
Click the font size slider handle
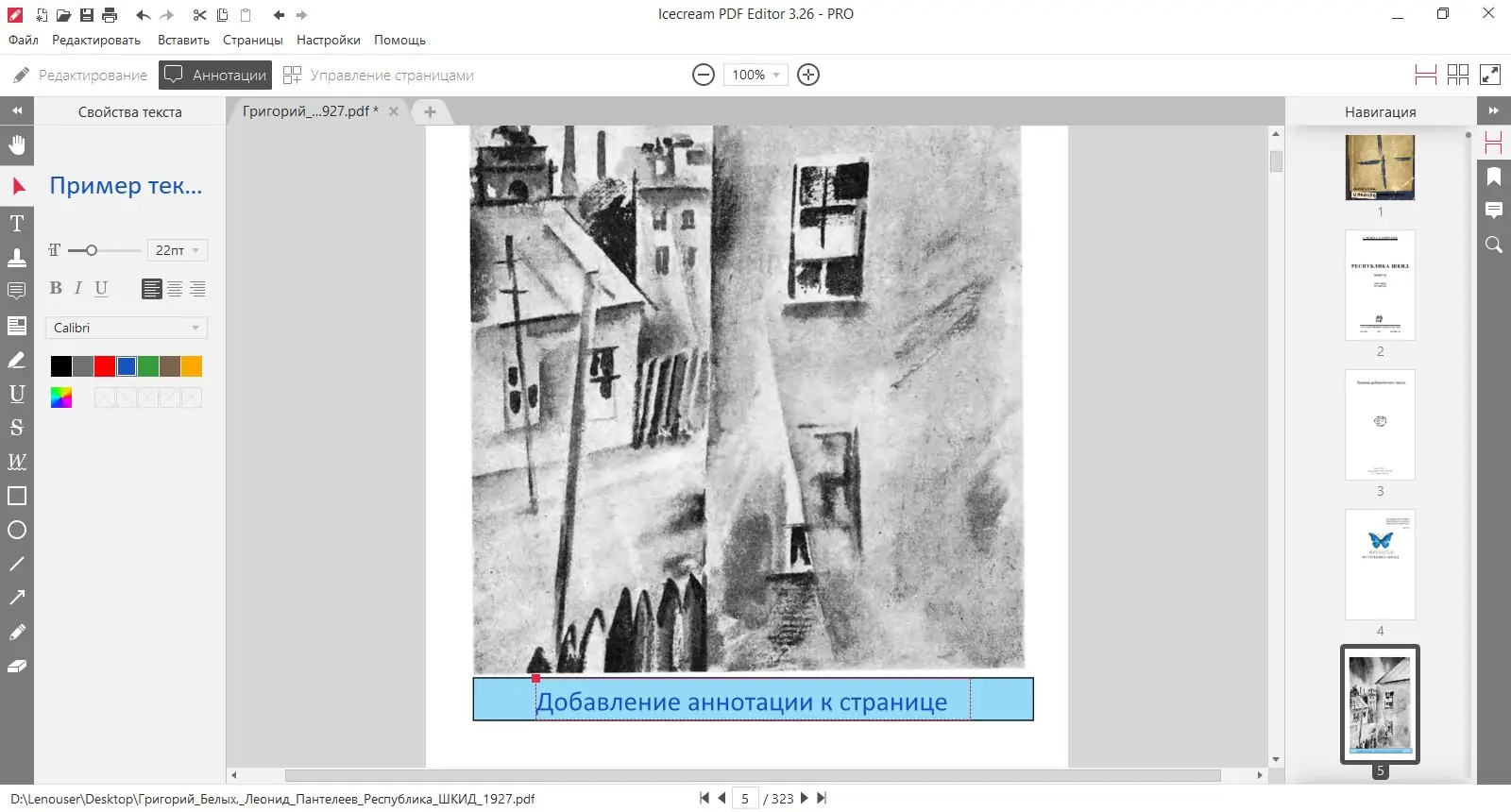click(92, 250)
